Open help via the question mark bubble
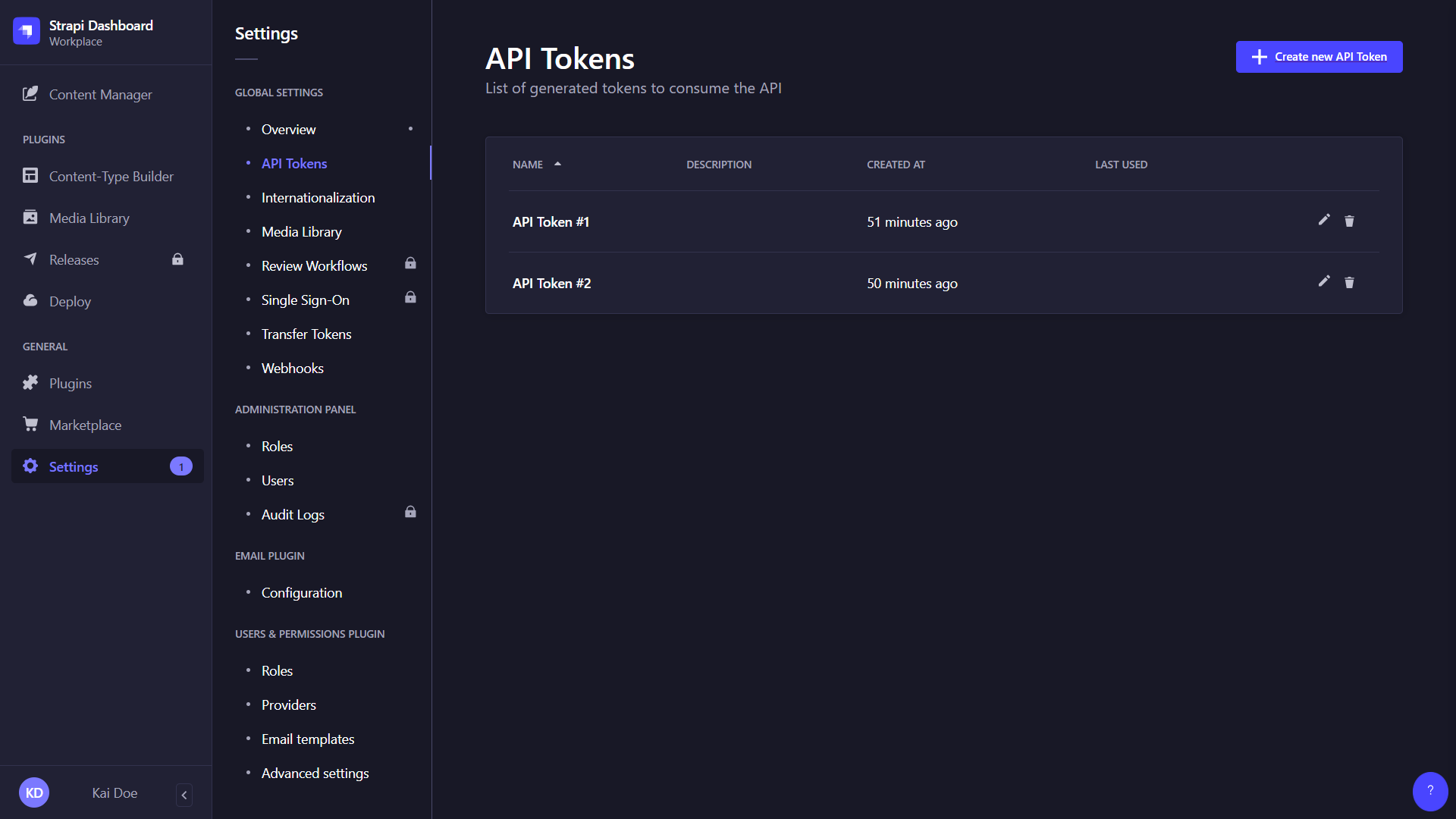 (x=1429, y=791)
